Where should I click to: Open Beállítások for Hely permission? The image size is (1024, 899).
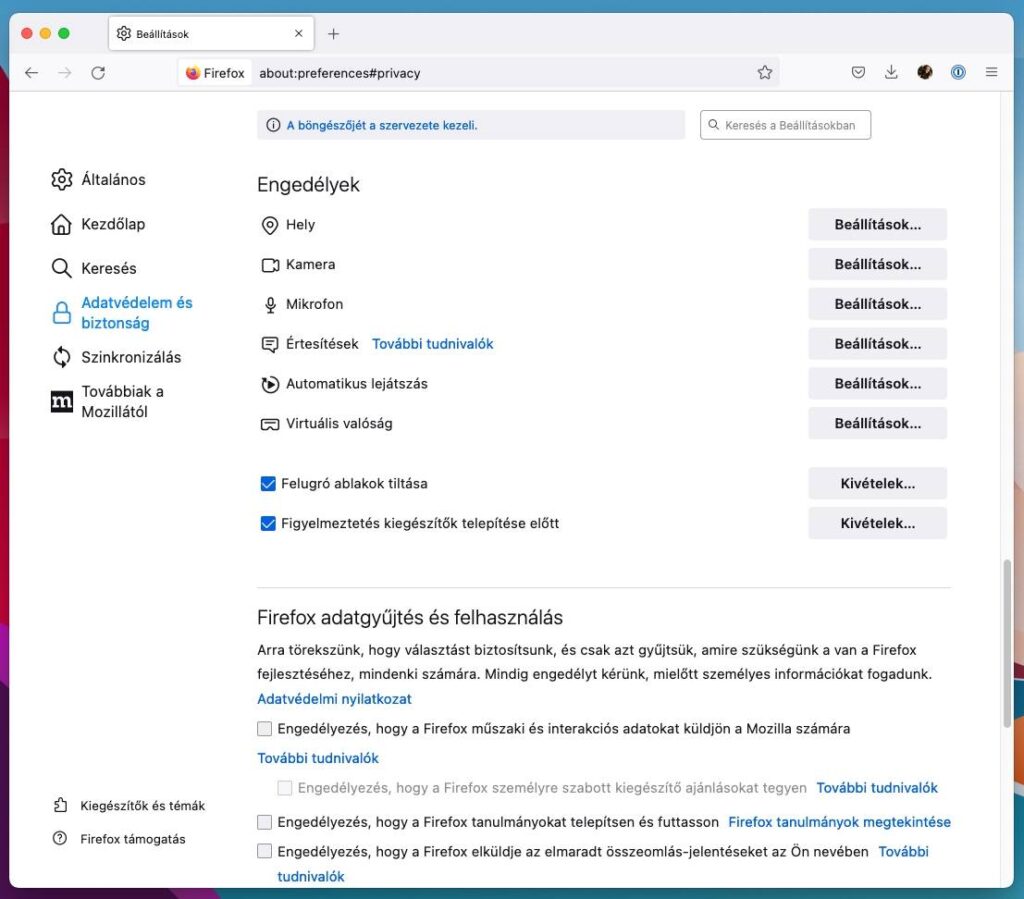[x=877, y=225]
